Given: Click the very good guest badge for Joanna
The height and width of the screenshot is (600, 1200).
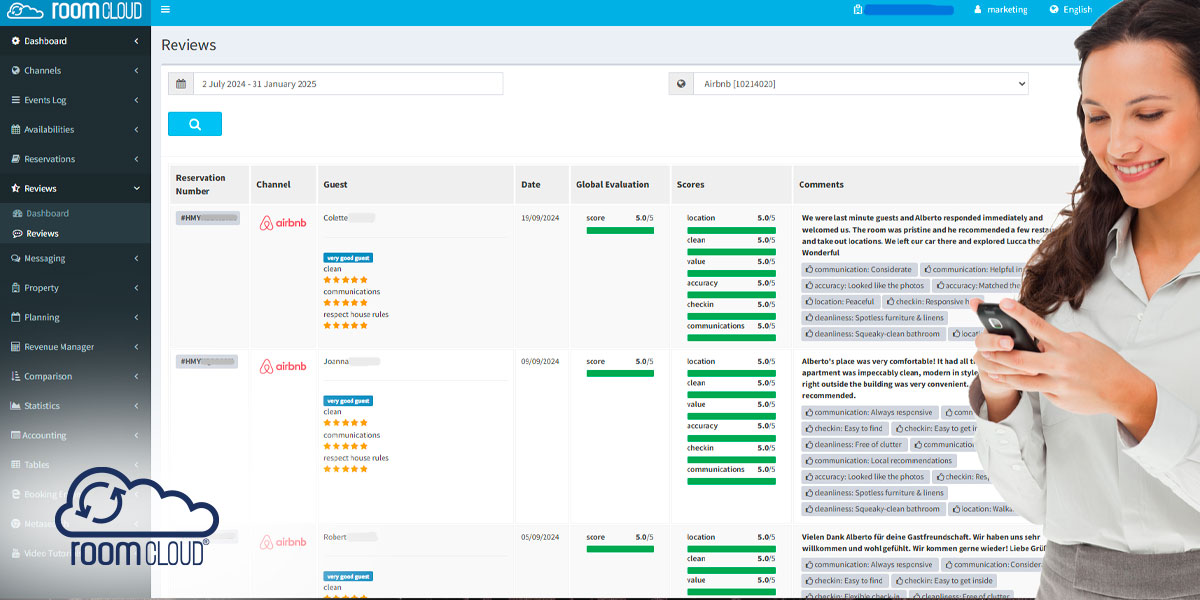Looking at the screenshot, I should [x=348, y=400].
